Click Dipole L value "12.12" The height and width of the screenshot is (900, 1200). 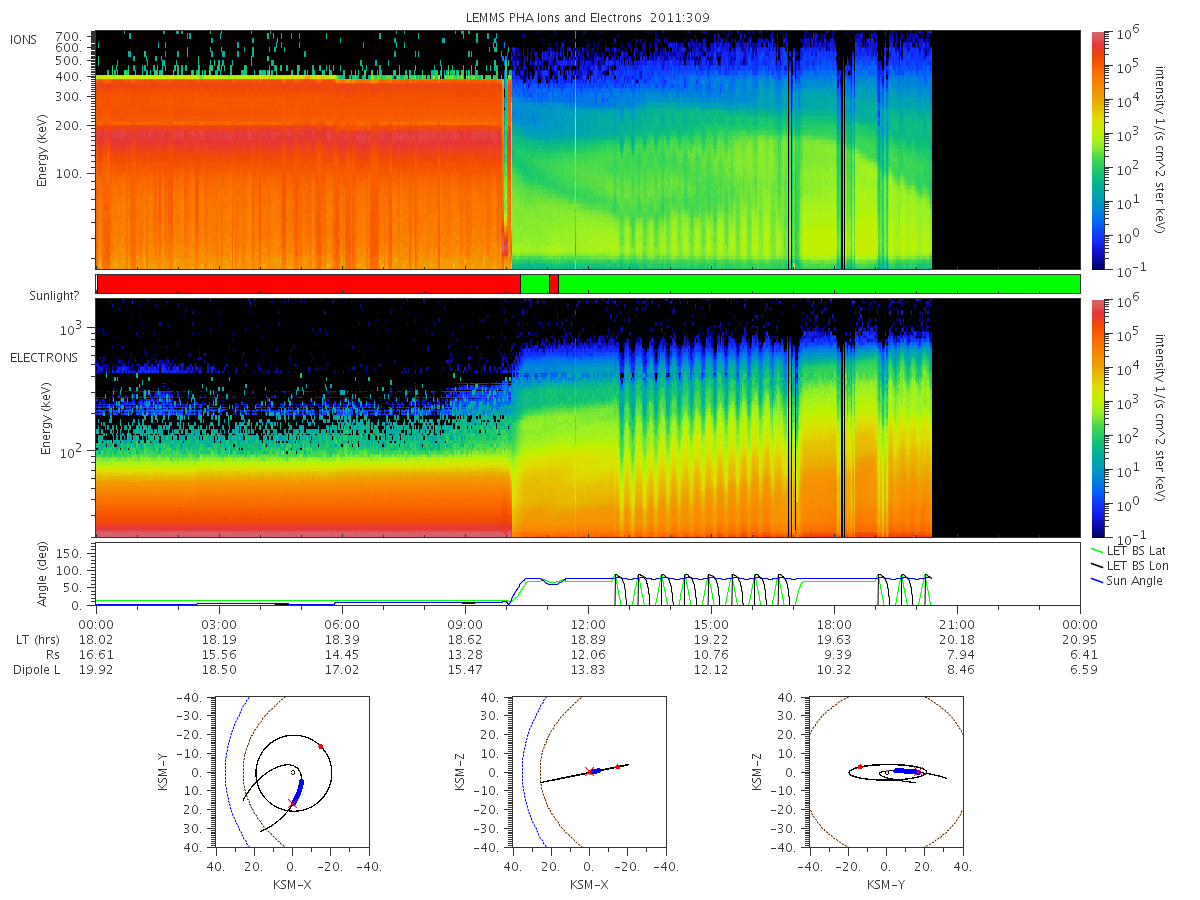point(711,670)
